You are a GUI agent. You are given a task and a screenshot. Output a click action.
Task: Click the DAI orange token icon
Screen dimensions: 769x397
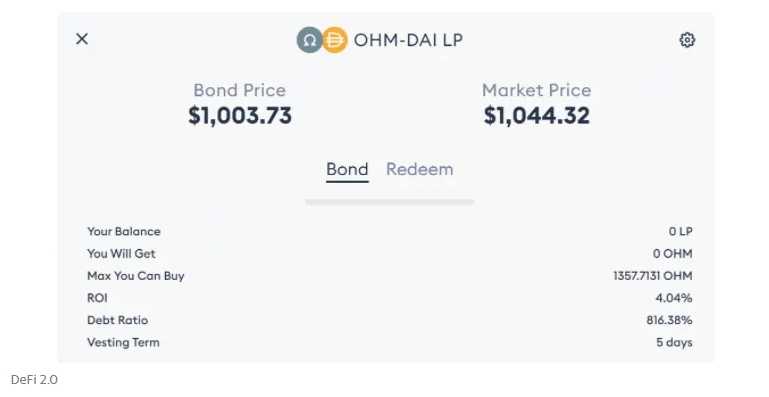click(334, 40)
